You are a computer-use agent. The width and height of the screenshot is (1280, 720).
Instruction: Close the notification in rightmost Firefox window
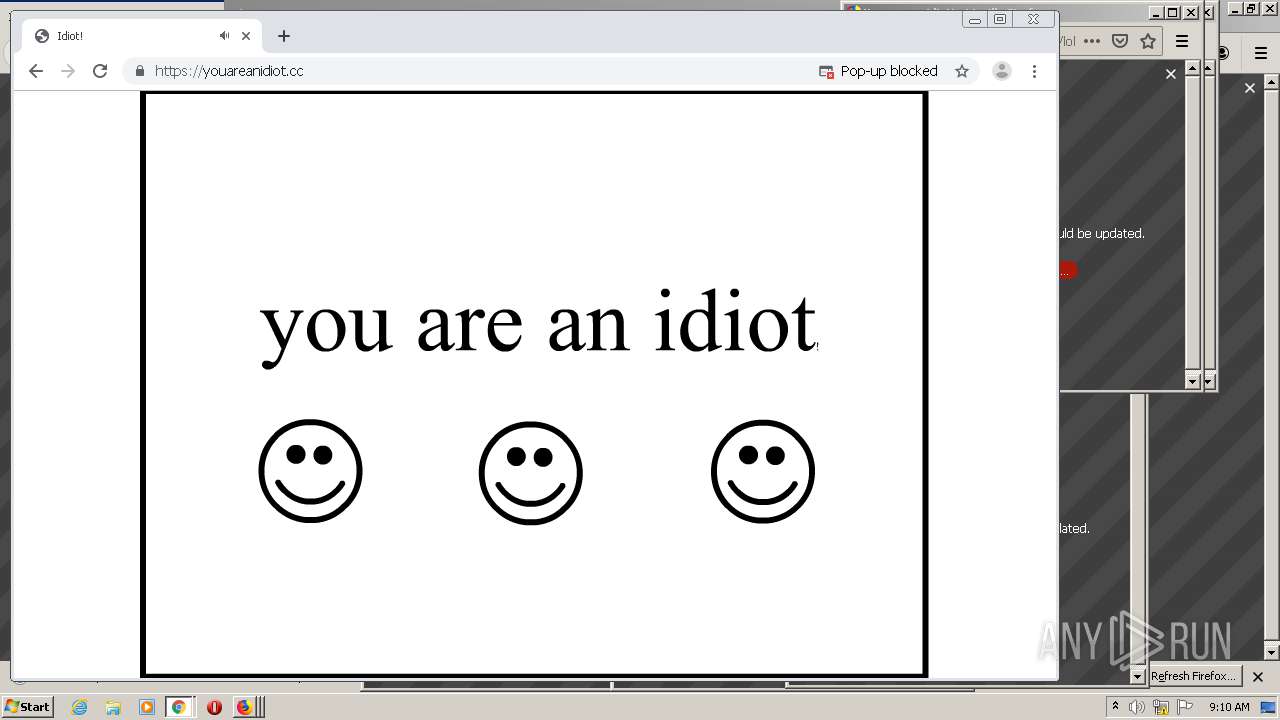click(1249, 88)
